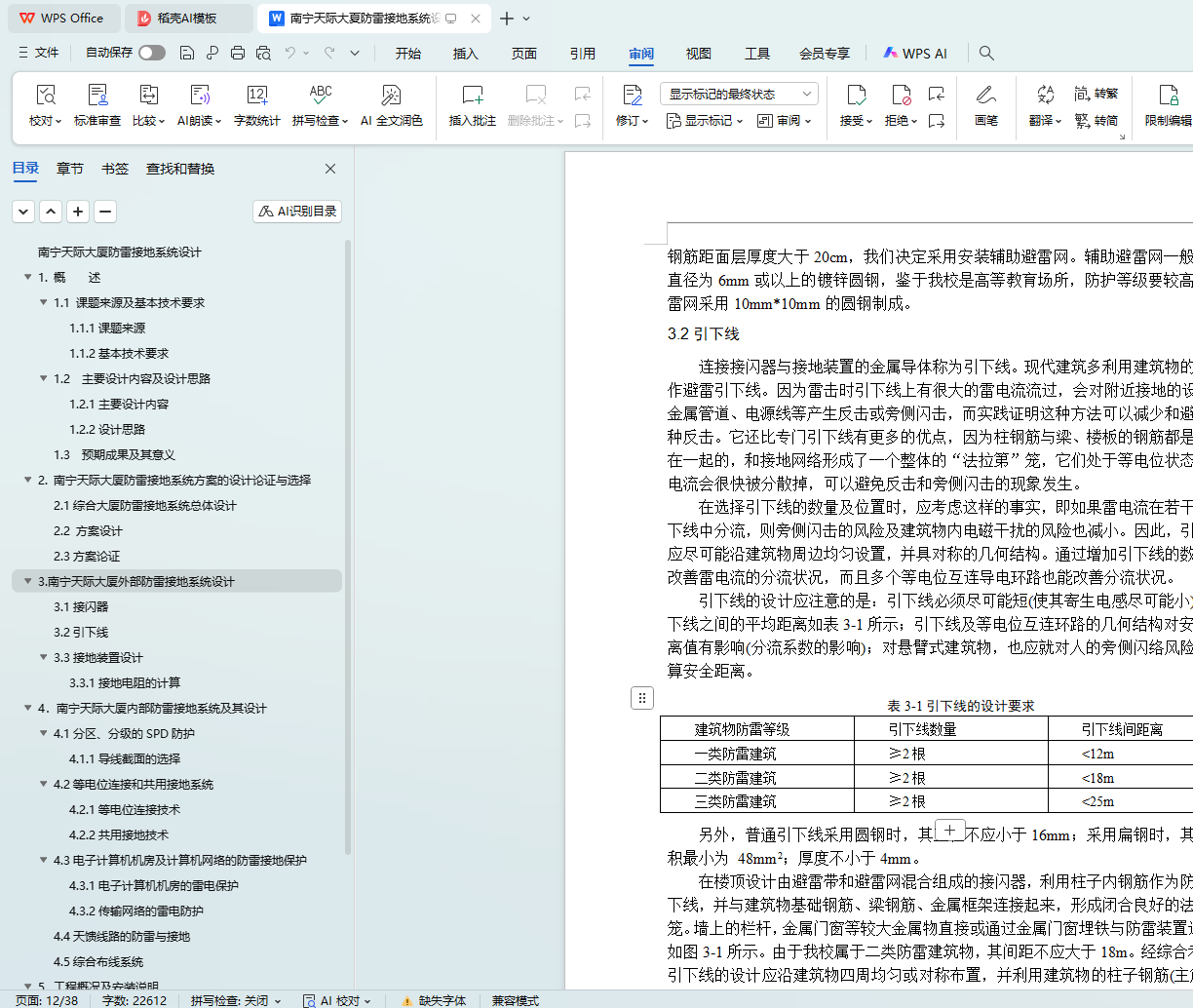The image size is (1193, 1008).
Task: Open the 章节 tab in navigation pane
Action: [70, 169]
